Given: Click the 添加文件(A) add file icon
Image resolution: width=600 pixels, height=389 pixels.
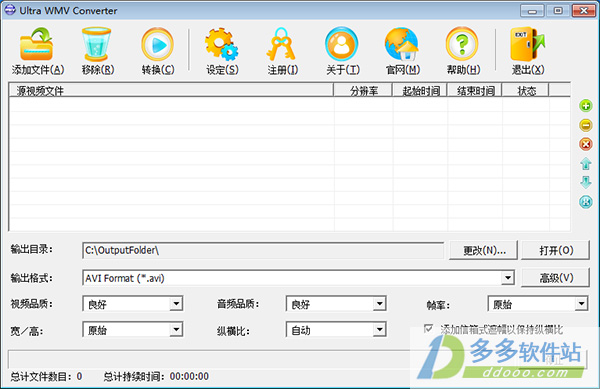Looking at the screenshot, I should [37, 44].
